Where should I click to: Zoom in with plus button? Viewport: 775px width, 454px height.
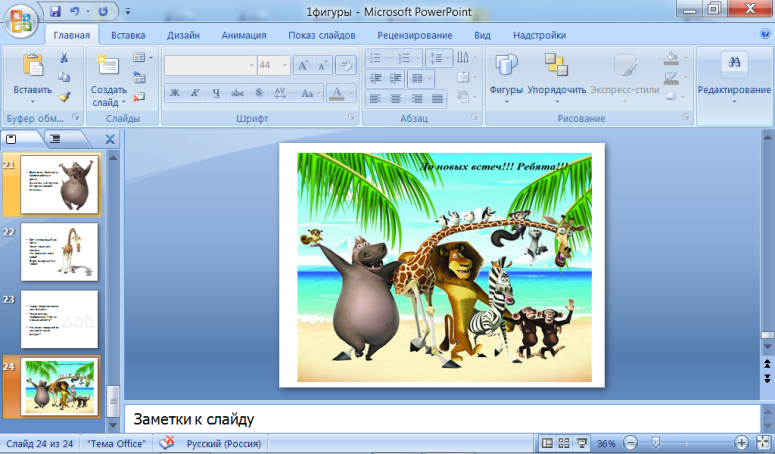coord(741,443)
